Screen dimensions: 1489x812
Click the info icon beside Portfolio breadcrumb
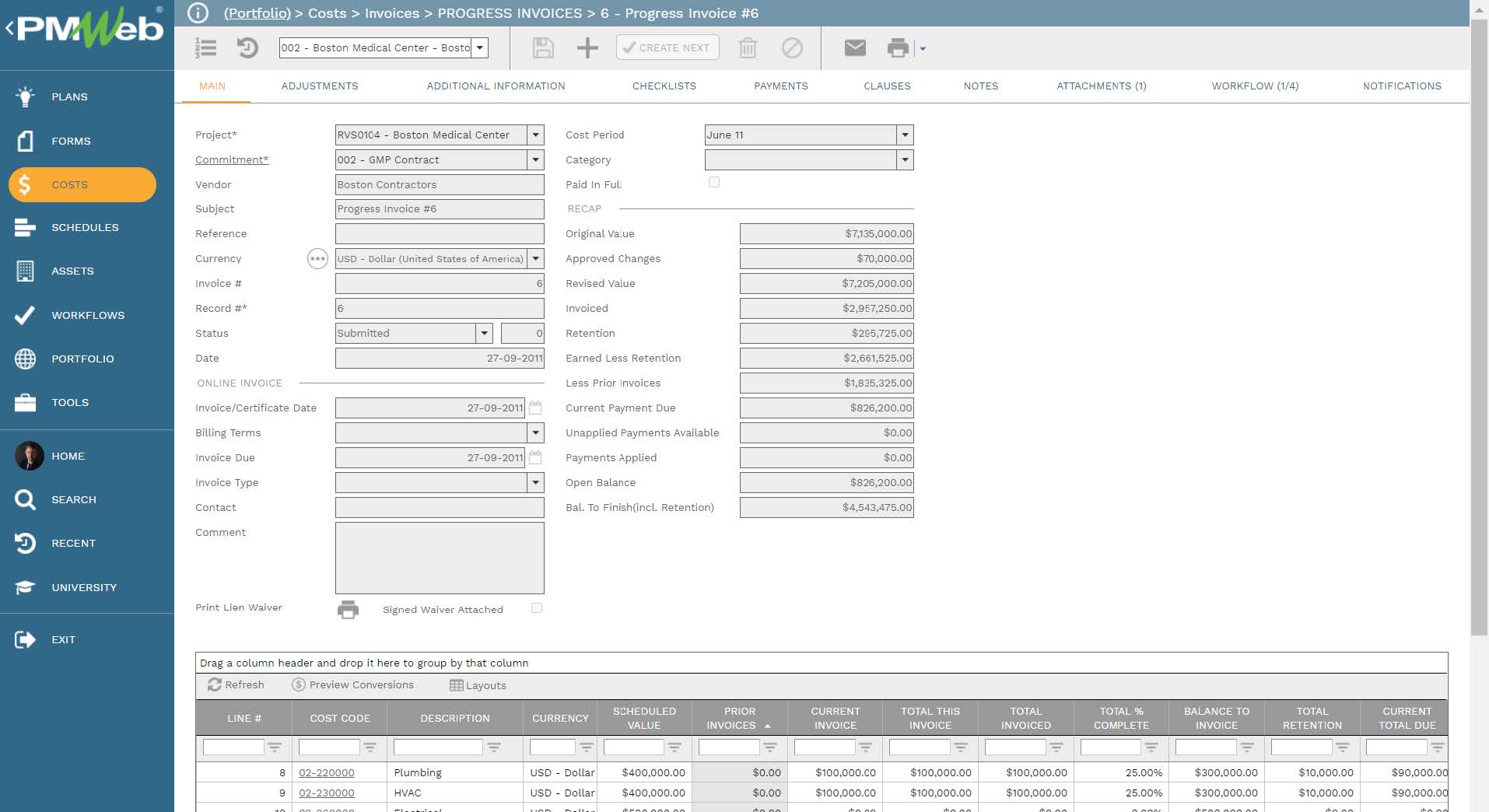coord(198,13)
